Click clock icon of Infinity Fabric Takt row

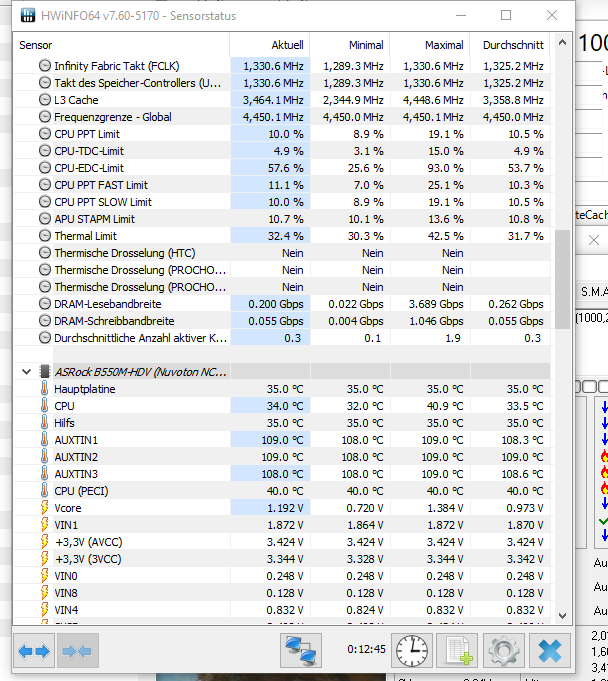click(45, 66)
